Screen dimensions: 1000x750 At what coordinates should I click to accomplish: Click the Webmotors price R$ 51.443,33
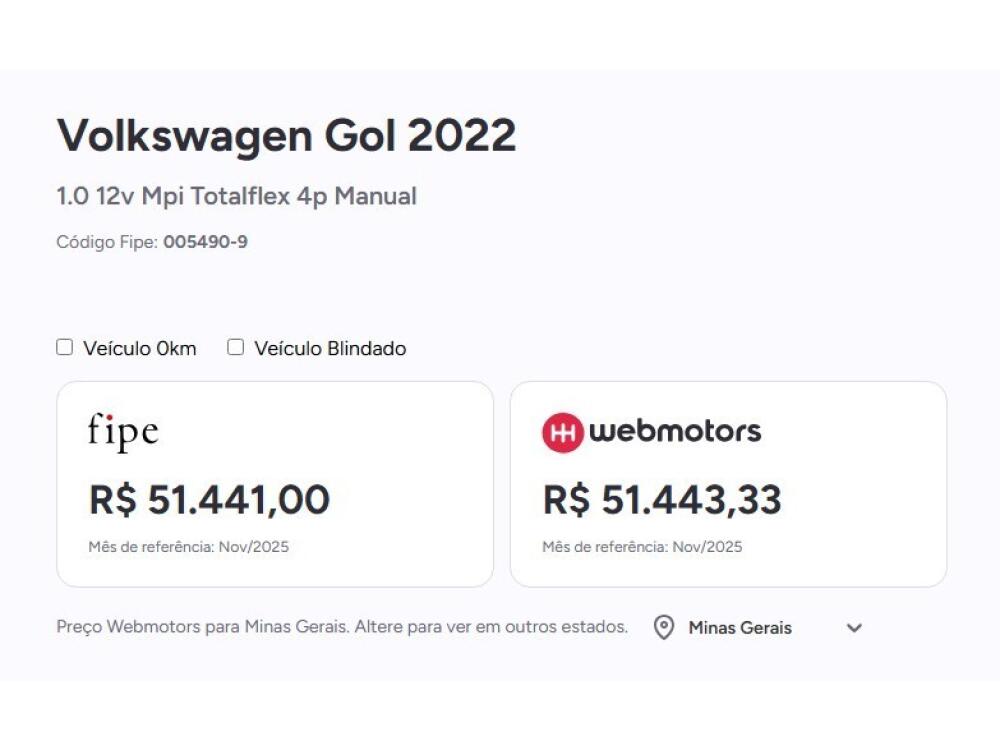point(662,499)
